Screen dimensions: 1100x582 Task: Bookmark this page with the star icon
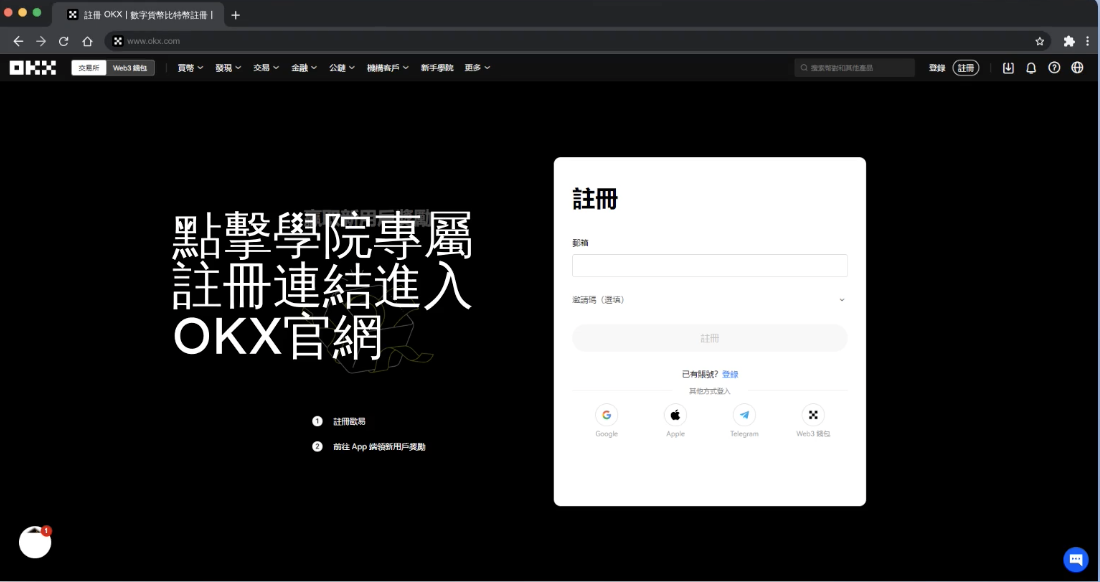[1040, 41]
